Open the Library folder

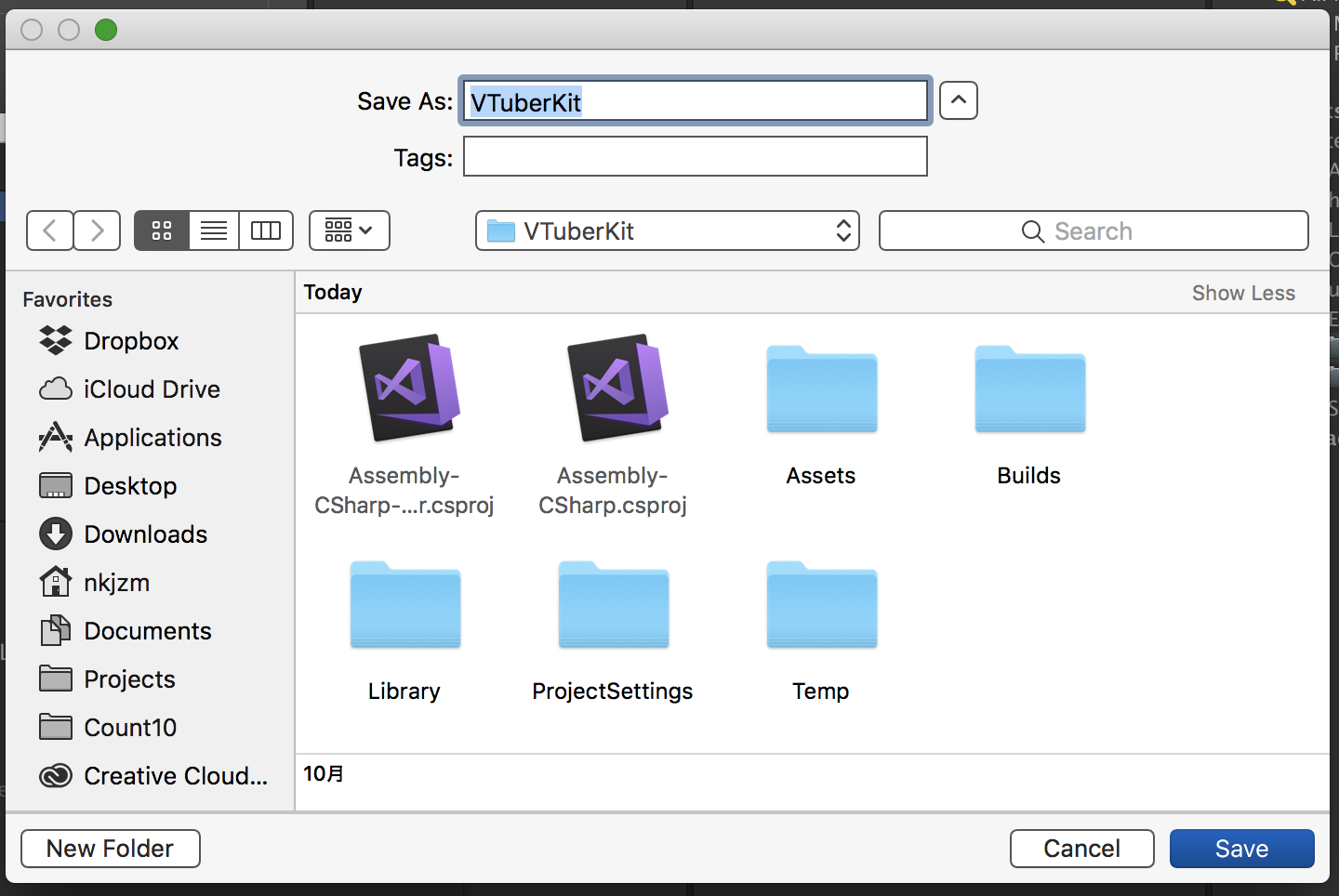405,605
